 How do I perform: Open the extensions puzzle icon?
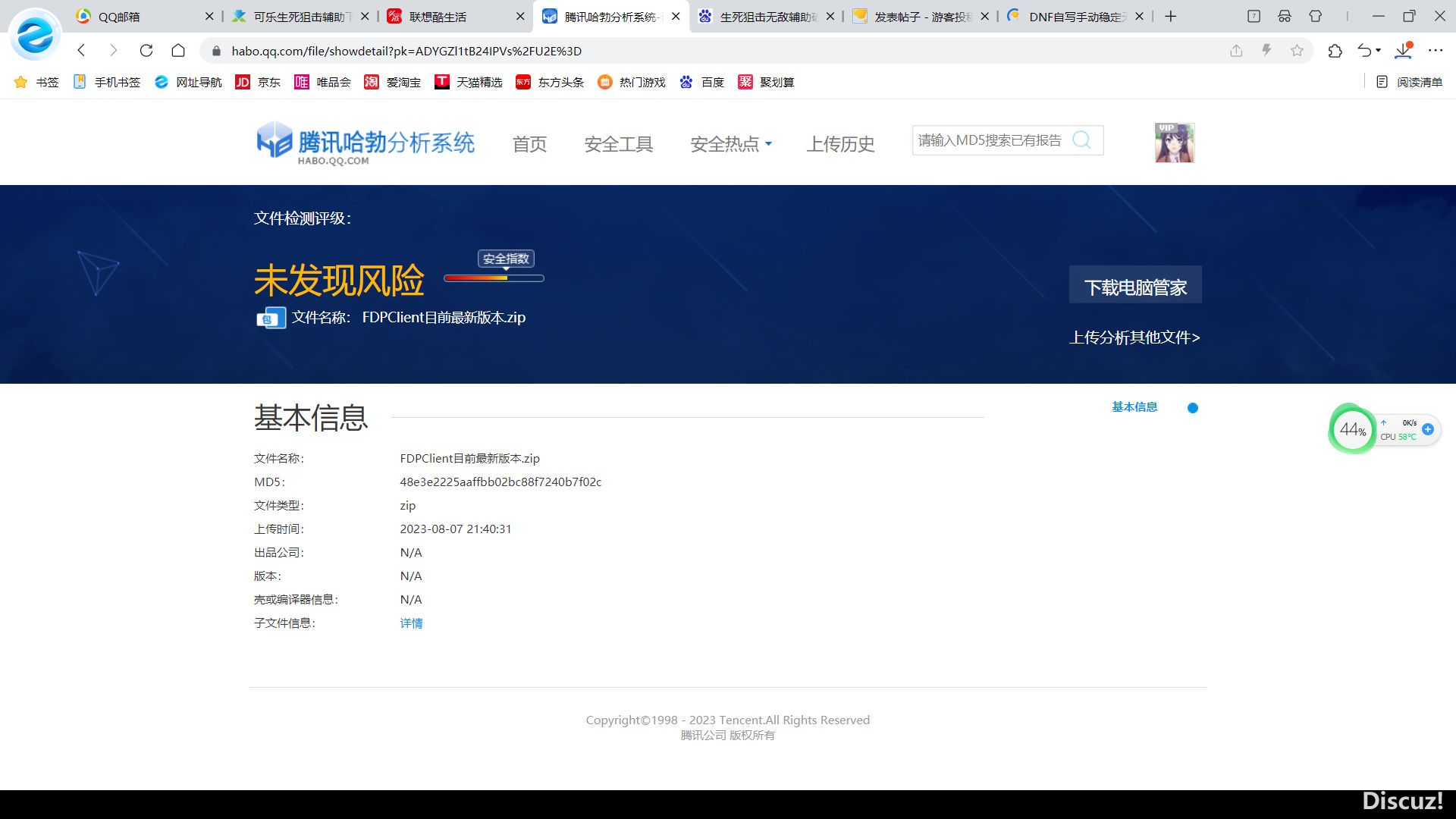(1335, 51)
